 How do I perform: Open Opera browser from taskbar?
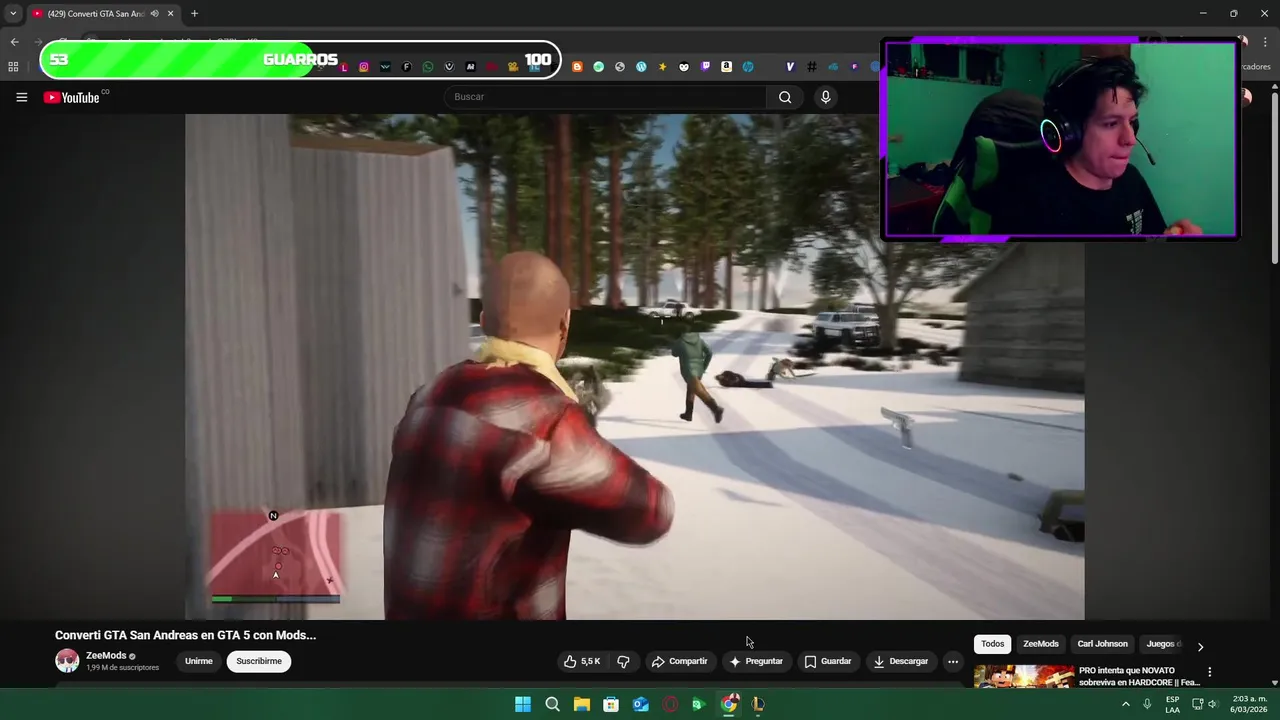(670, 704)
